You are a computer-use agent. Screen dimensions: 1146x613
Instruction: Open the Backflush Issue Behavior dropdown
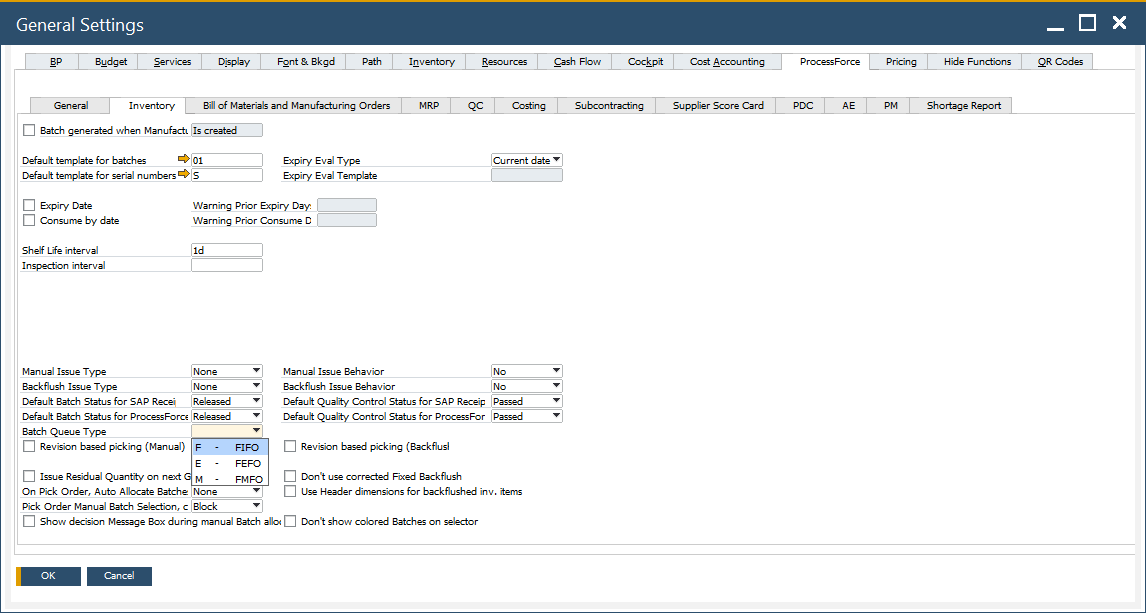pos(556,386)
